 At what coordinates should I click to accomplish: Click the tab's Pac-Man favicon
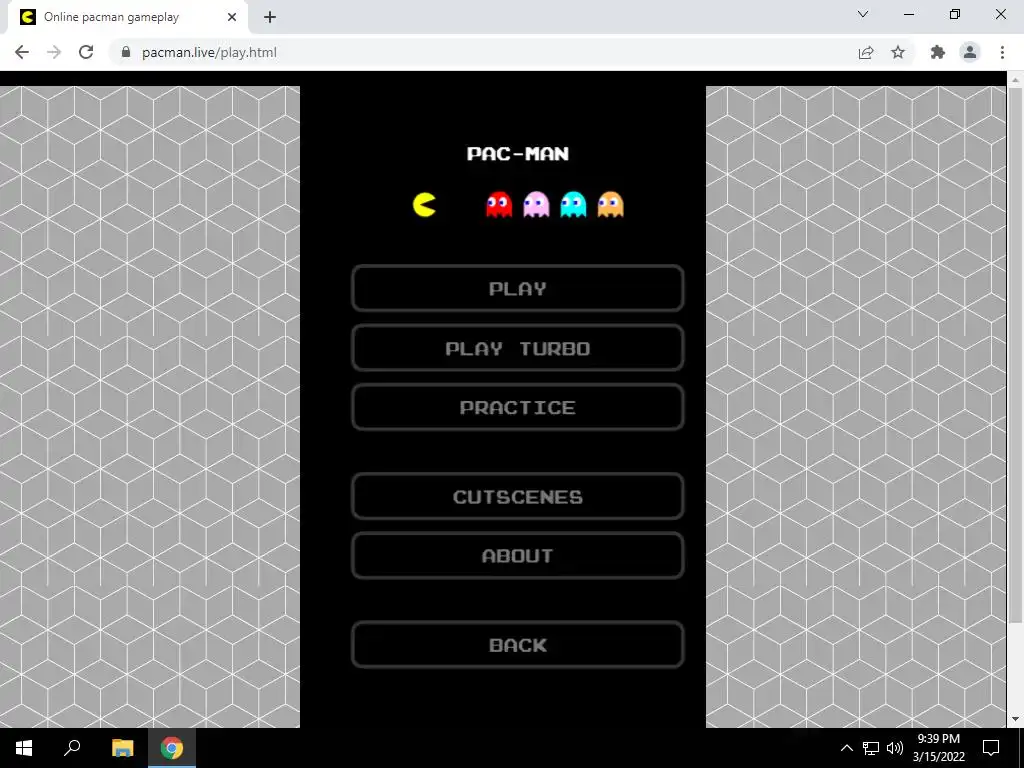tap(27, 17)
